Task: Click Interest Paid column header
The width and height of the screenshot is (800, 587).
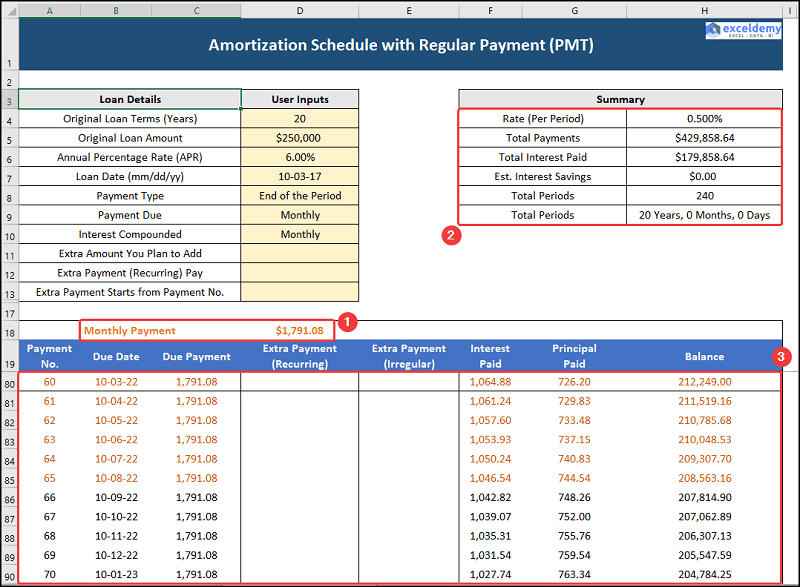Action: [490, 356]
